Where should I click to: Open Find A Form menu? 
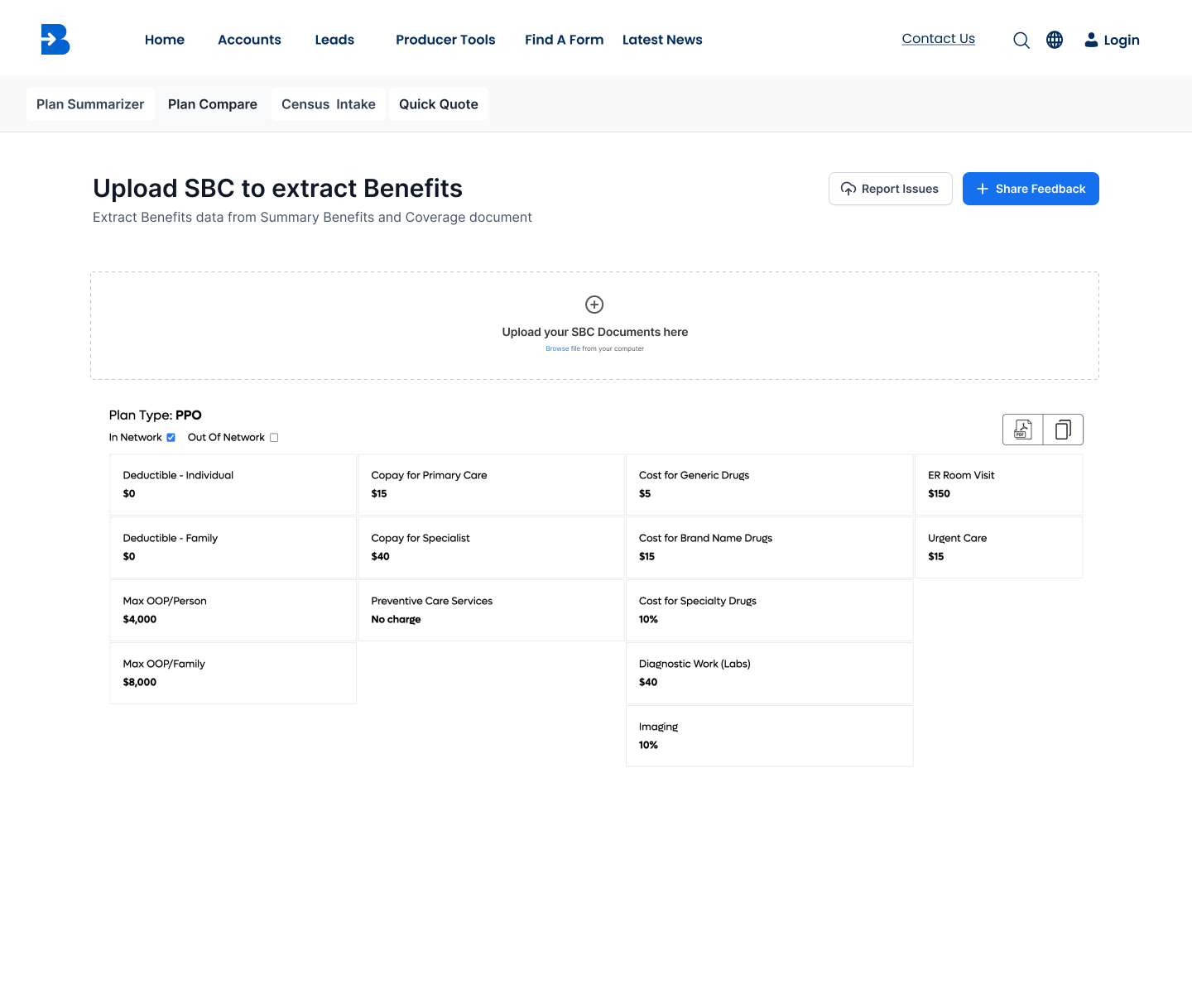click(564, 40)
